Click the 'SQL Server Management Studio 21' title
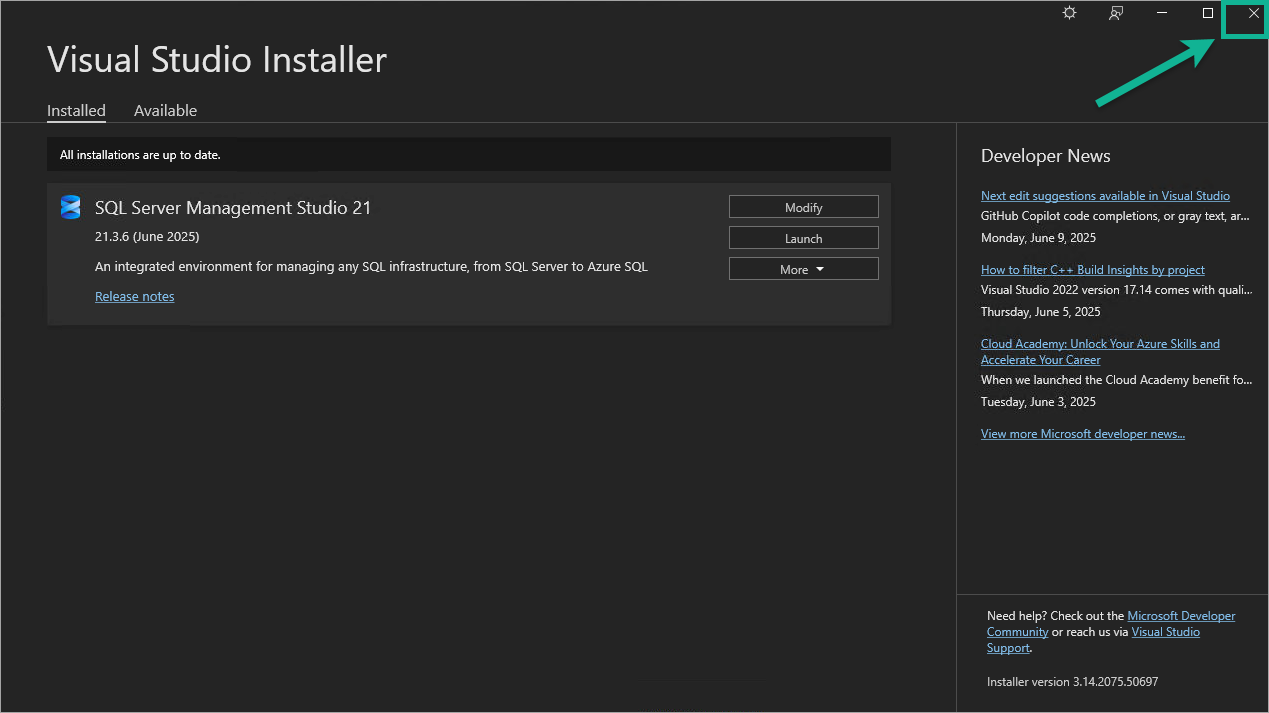Screen dimensions: 1269x713 point(233,208)
